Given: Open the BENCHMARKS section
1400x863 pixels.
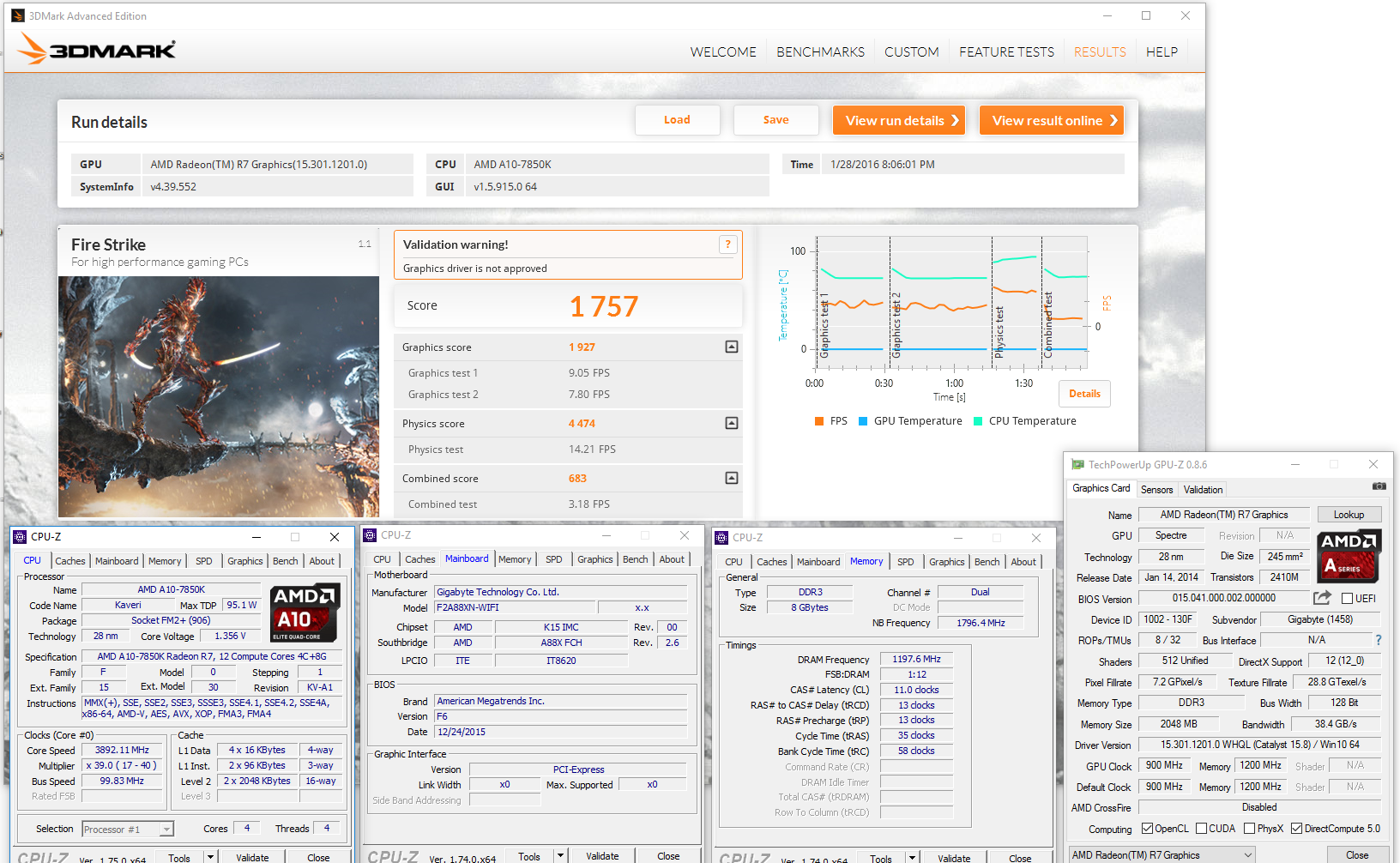Looking at the screenshot, I should point(820,52).
